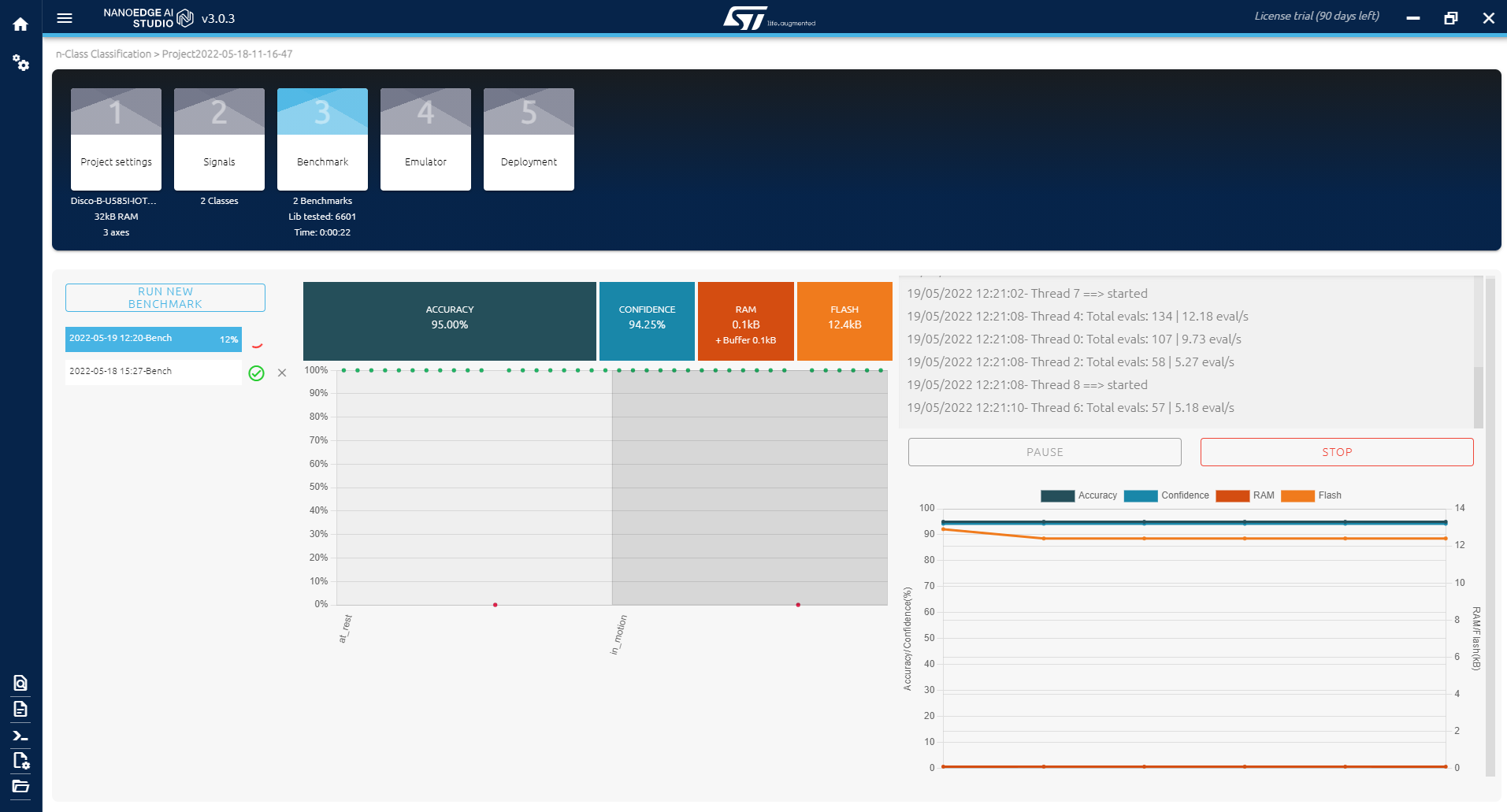Image resolution: width=1507 pixels, height=812 pixels.
Task: Start a new benchmark run
Action: (165, 297)
